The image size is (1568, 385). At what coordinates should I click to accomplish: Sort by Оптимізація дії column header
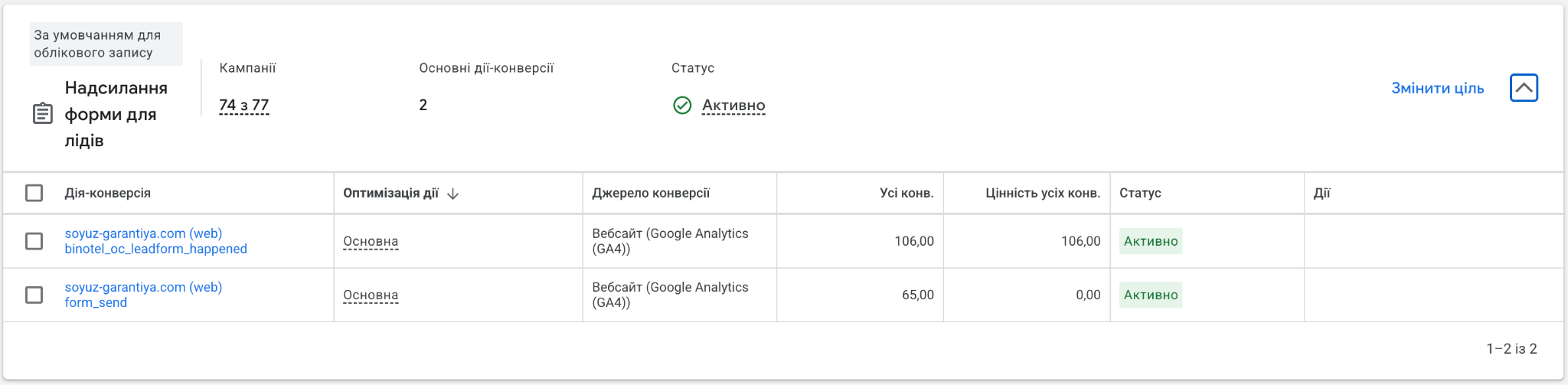click(390, 193)
